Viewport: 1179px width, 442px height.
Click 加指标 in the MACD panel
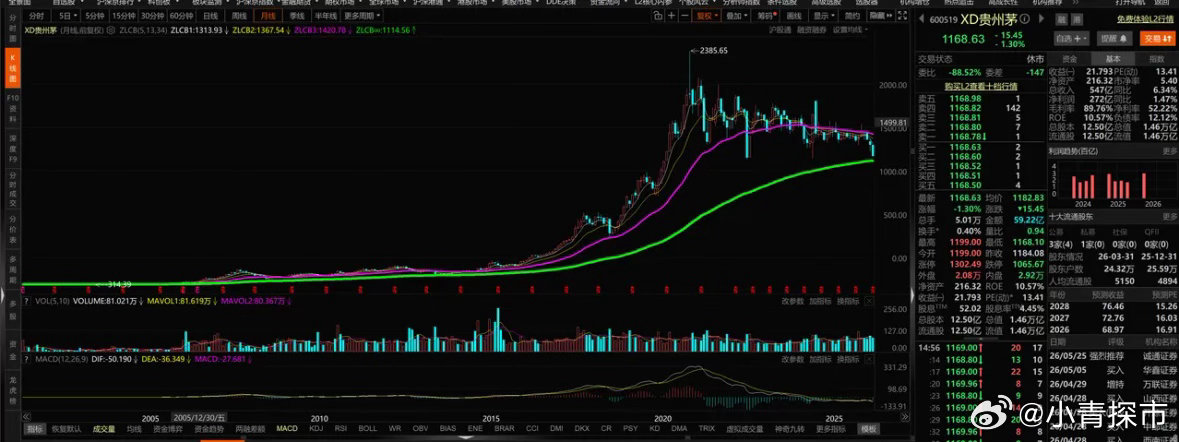(x=820, y=359)
